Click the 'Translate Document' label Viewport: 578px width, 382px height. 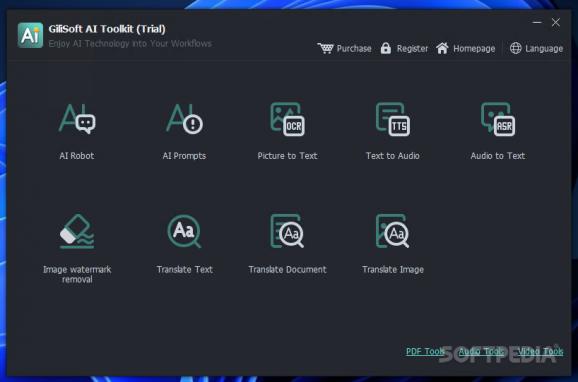(288, 270)
